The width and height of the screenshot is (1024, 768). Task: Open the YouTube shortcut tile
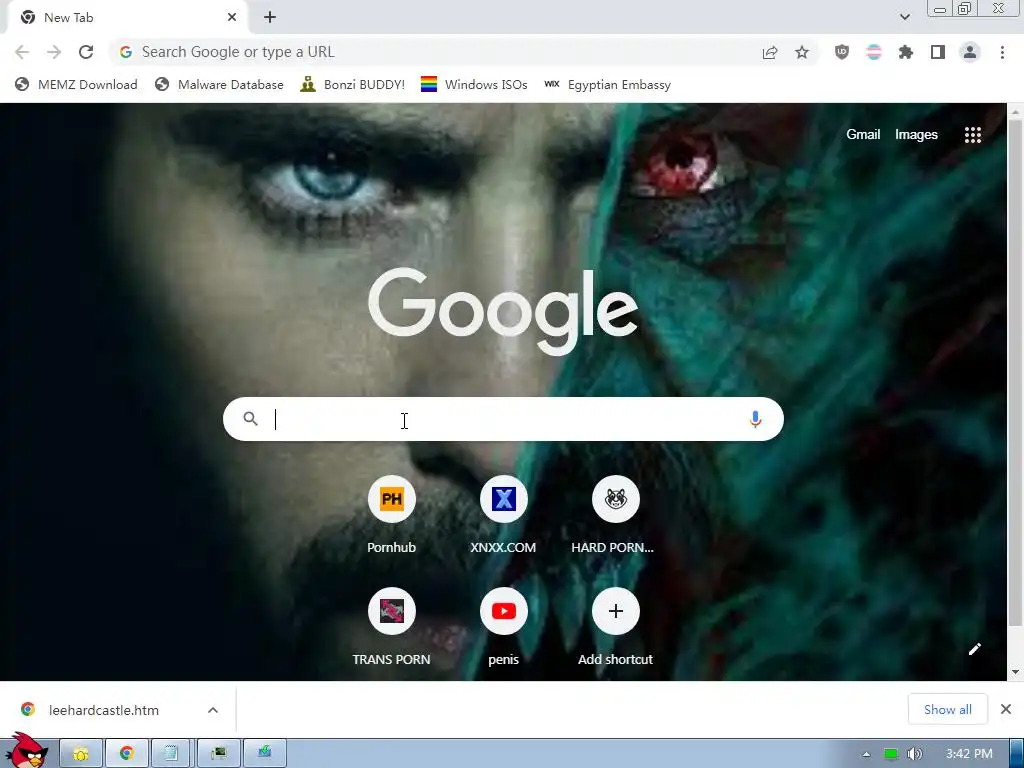(x=503, y=628)
